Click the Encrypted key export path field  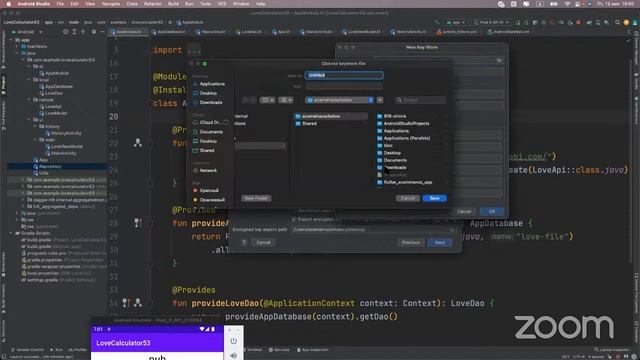373,230
